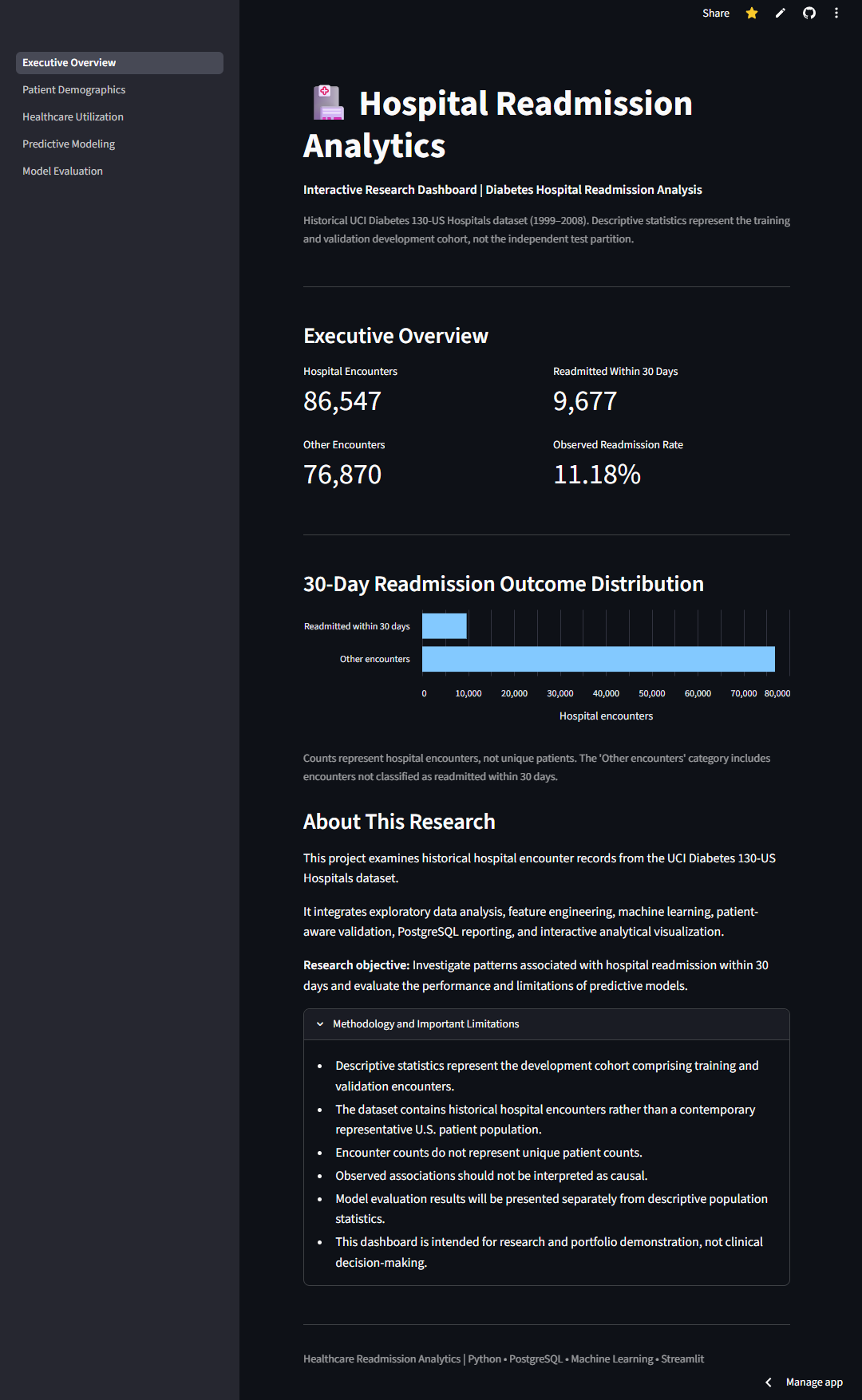Click the chevron left of Manage app
Image resolution: width=862 pixels, height=1400 pixels.
(x=769, y=1382)
